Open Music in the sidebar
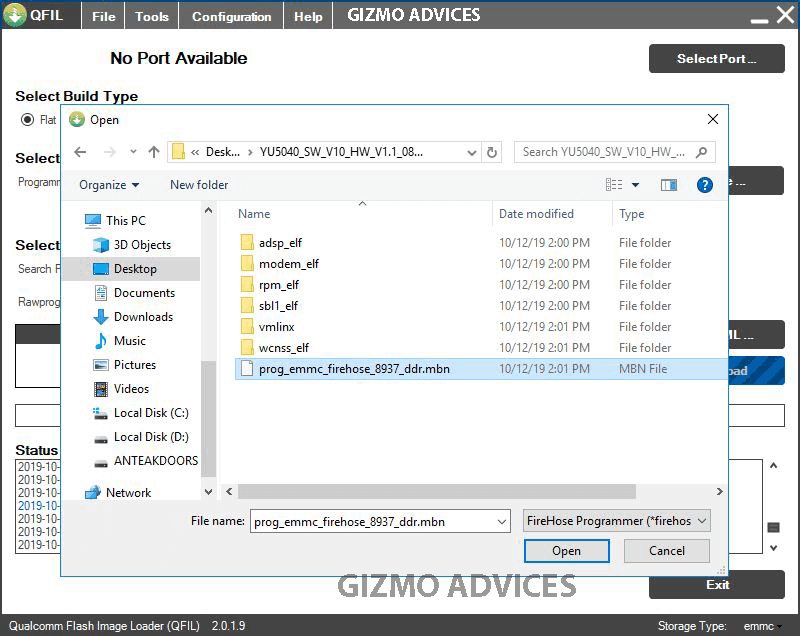Viewport: 800px width, 636px height. (130, 341)
